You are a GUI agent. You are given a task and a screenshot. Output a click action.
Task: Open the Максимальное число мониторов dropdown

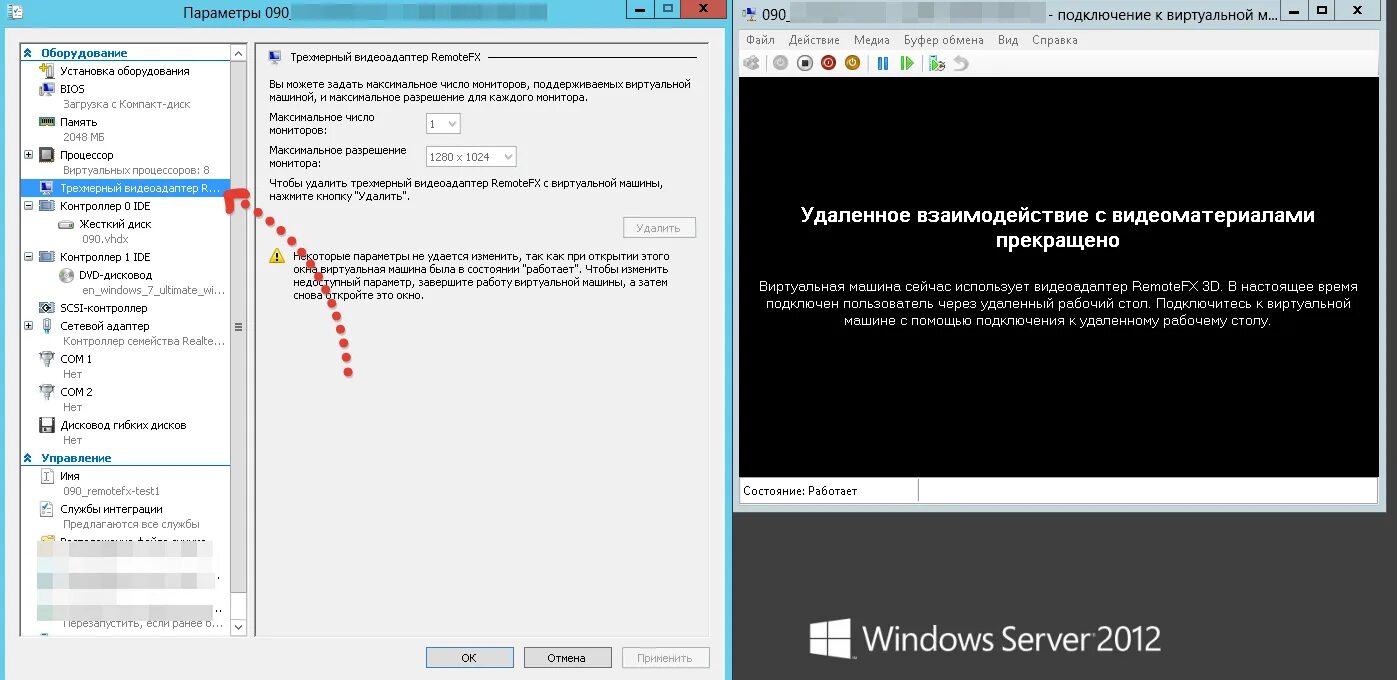pyautogui.click(x=443, y=124)
